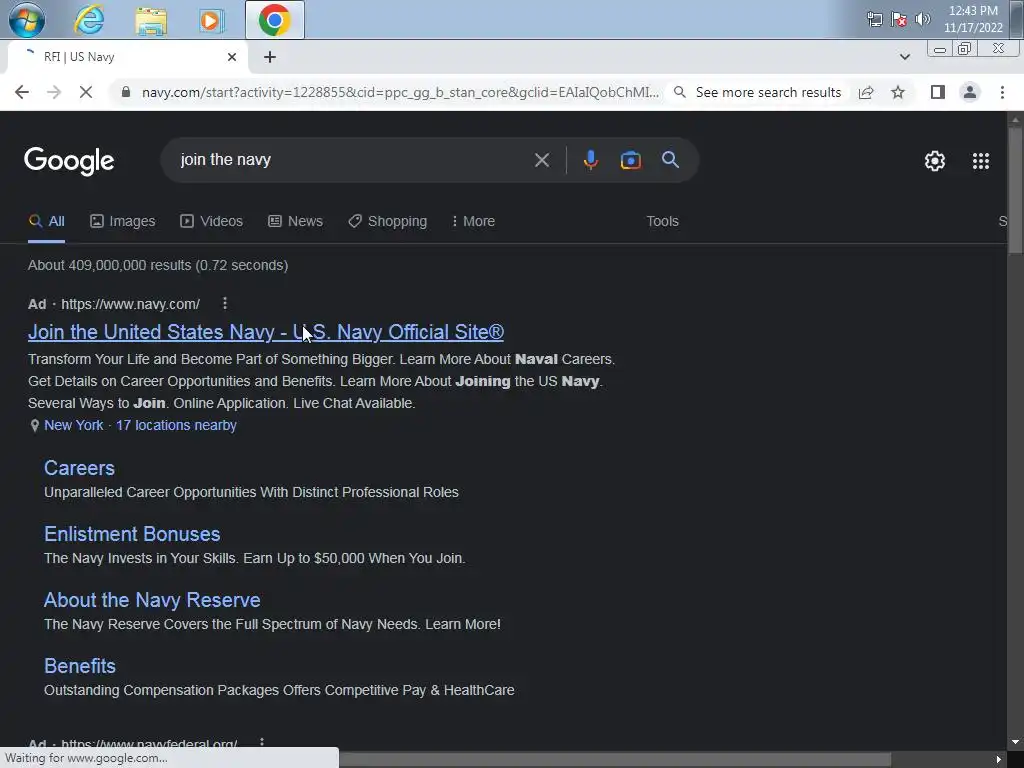Open the volume control in the system tray

[922, 19]
